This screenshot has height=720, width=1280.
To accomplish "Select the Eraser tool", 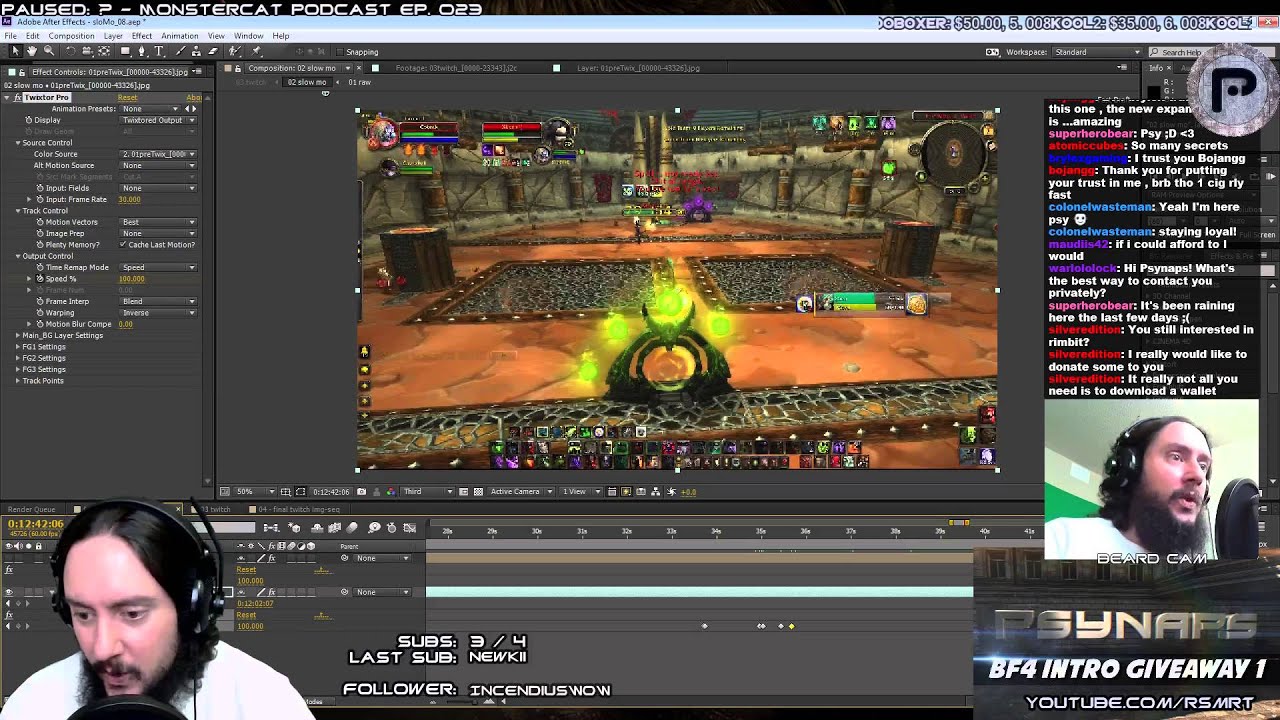I will (x=212, y=51).
